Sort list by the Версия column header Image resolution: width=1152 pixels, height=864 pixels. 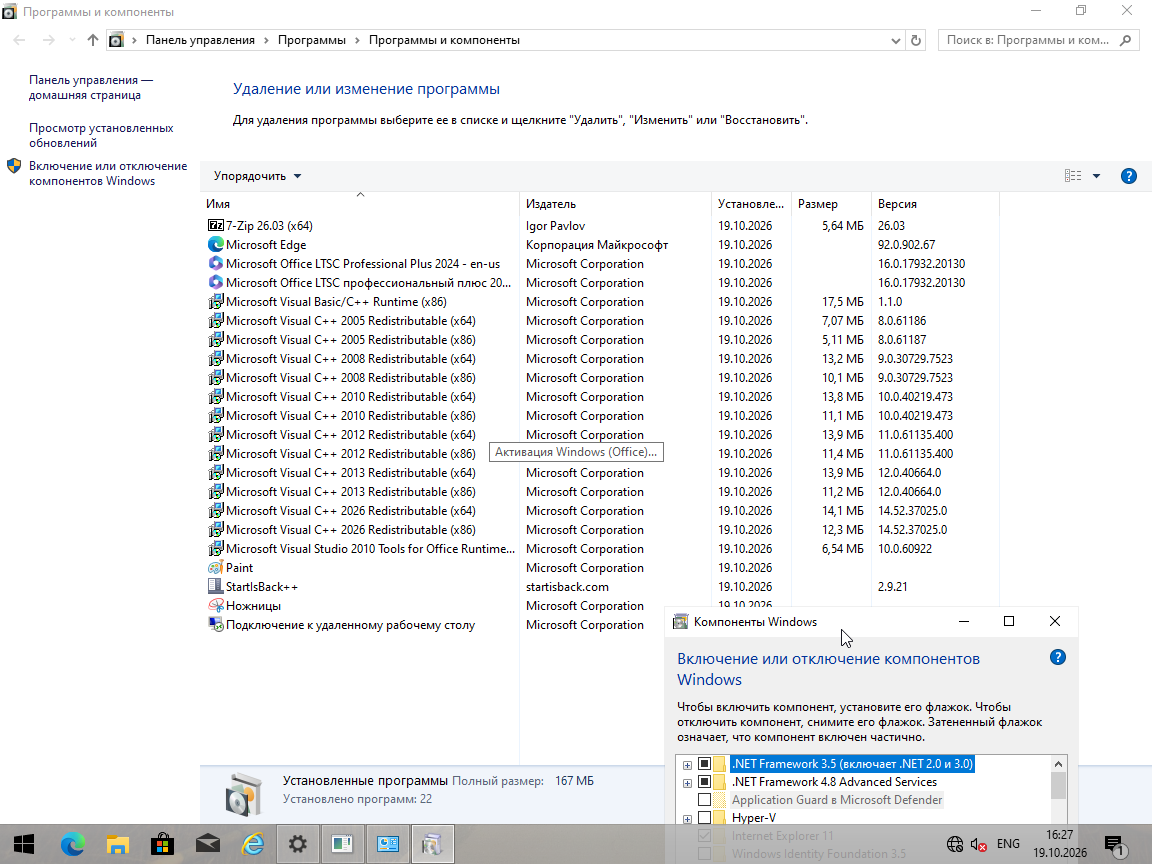(x=935, y=204)
